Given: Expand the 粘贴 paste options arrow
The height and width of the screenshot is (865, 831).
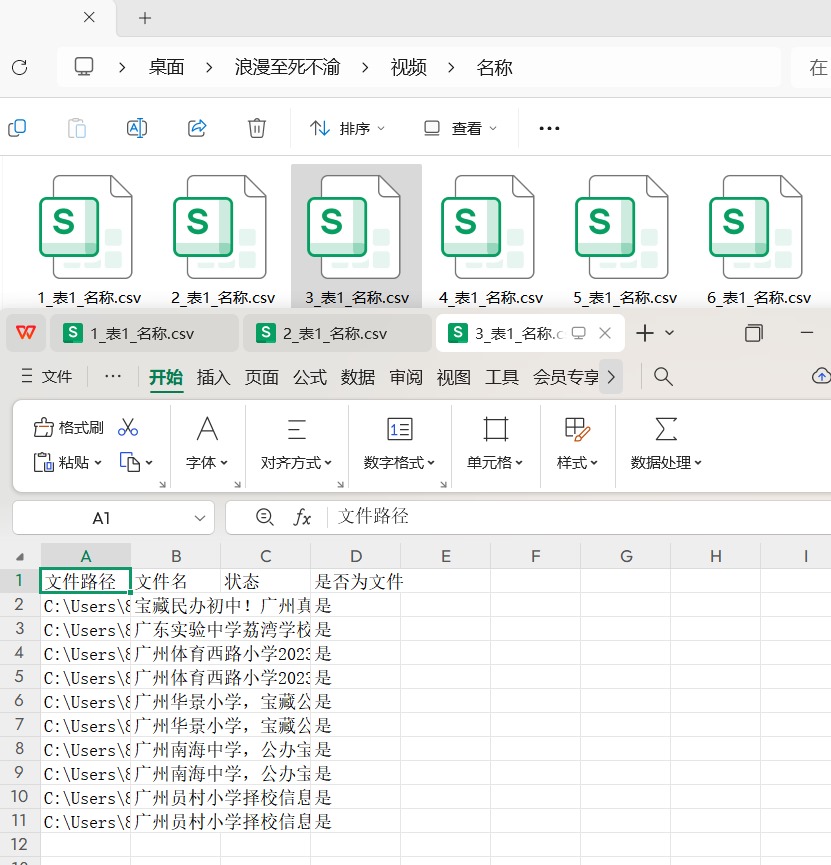Looking at the screenshot, I should (98, 463).
